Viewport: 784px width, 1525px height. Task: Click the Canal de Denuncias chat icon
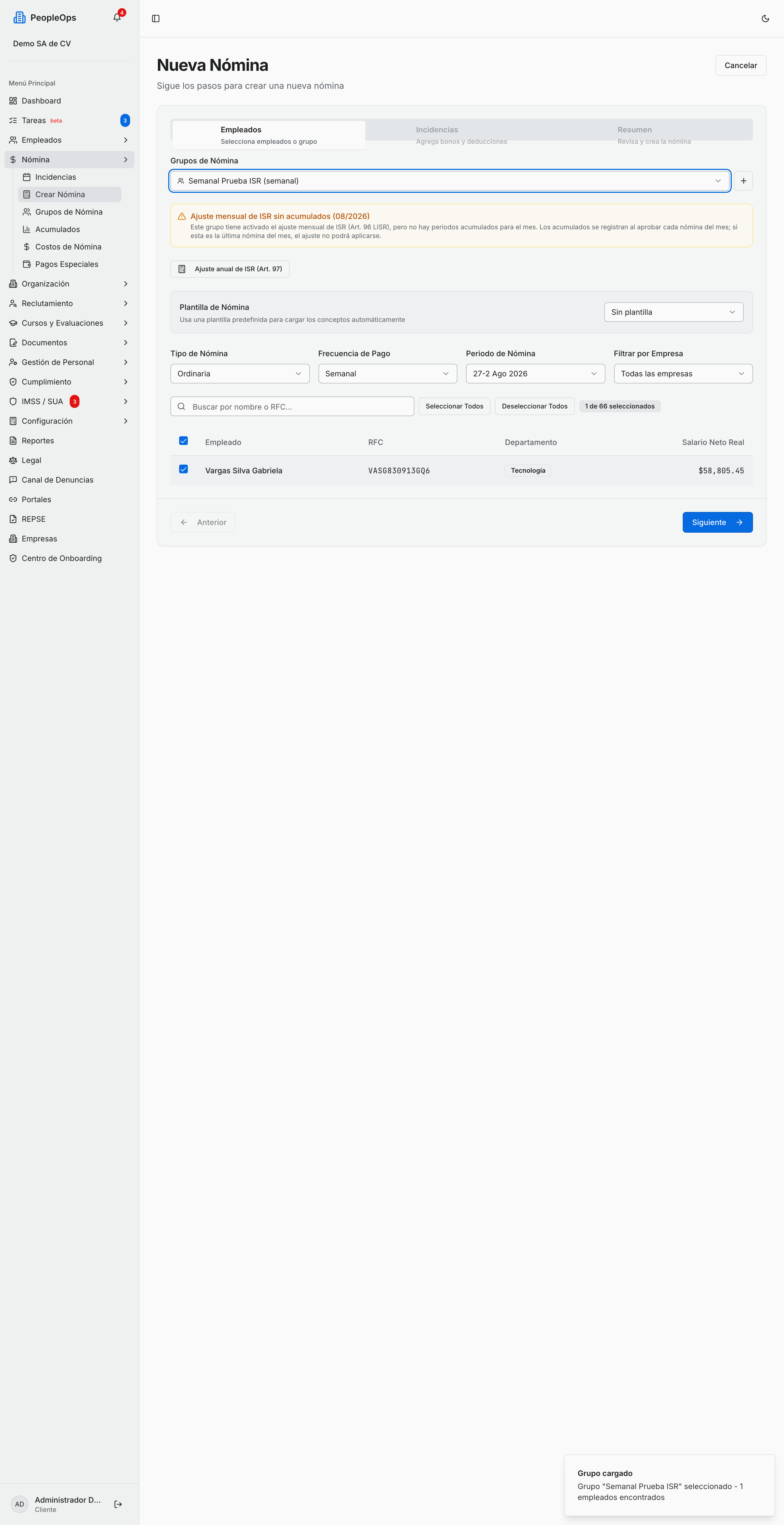point(13,480)
